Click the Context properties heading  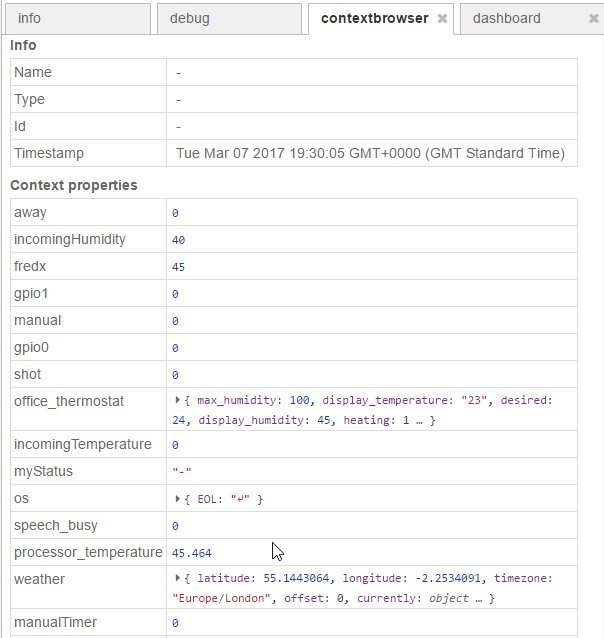74,185
